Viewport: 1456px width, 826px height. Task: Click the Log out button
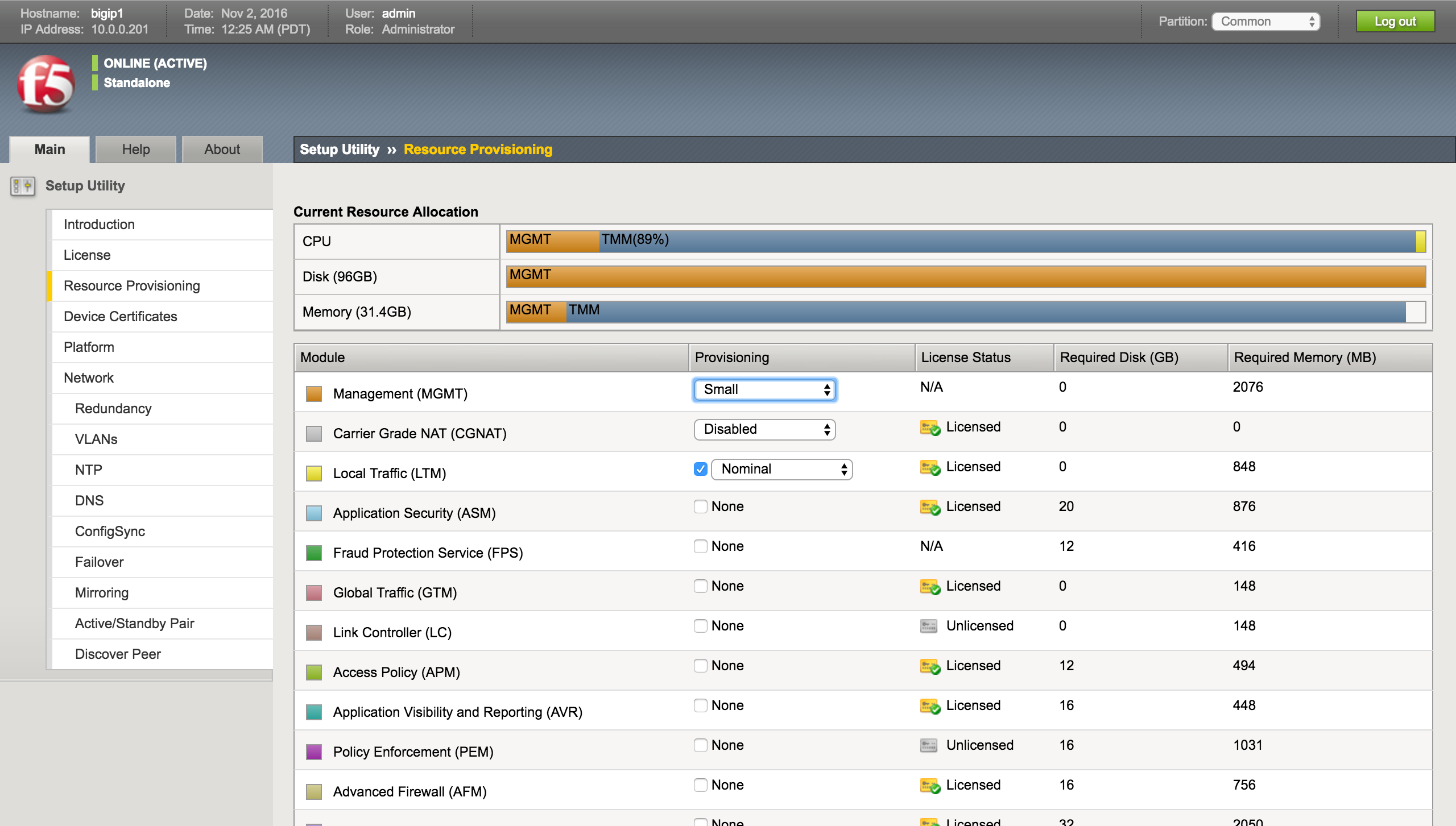tap(1395, 22)
